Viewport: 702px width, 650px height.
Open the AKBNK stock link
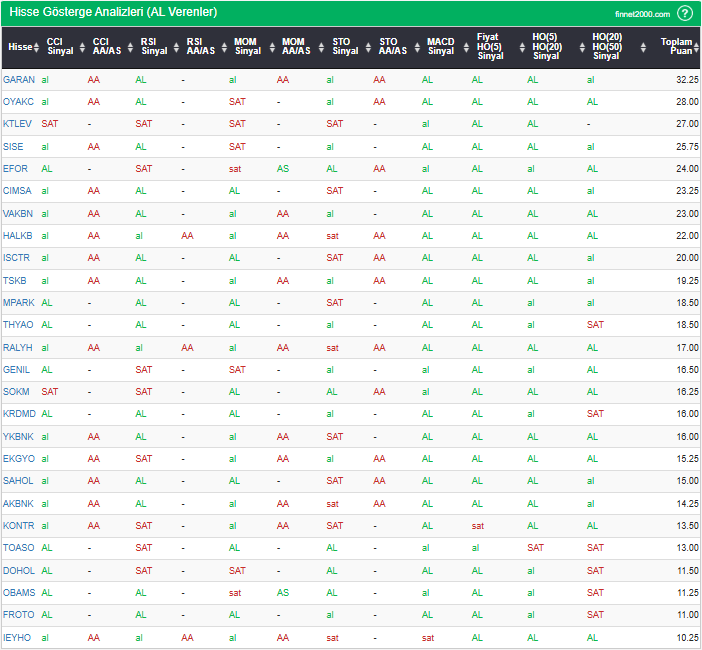(x=18, y=503)
